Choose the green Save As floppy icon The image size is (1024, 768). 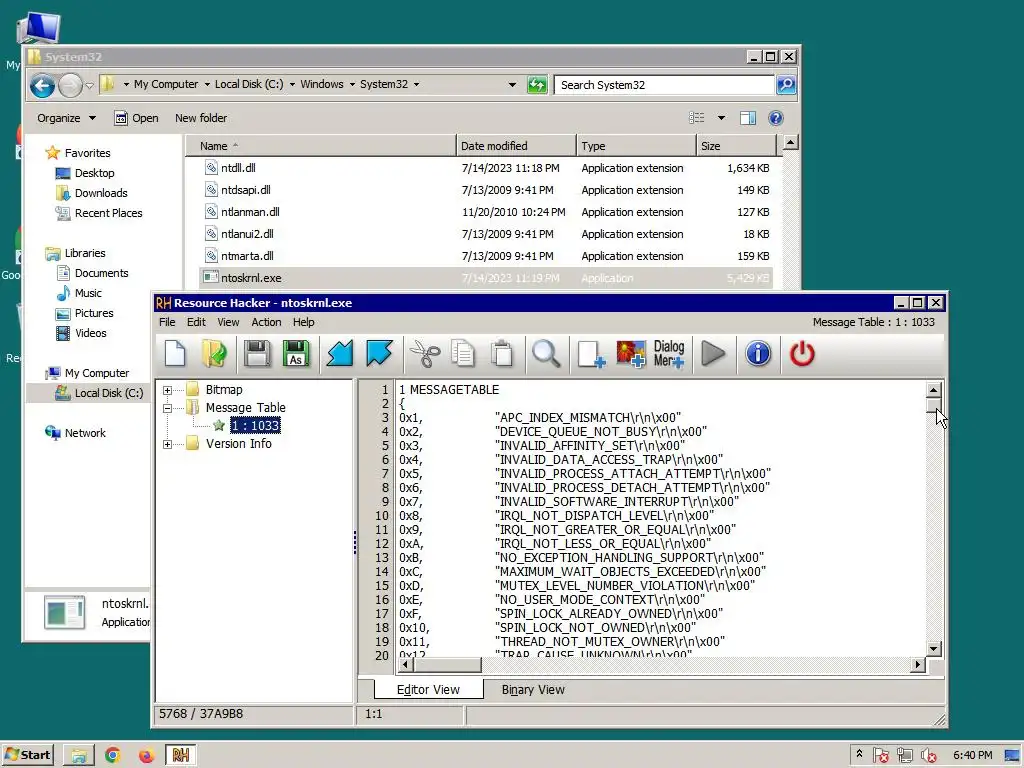pos(296,354)
